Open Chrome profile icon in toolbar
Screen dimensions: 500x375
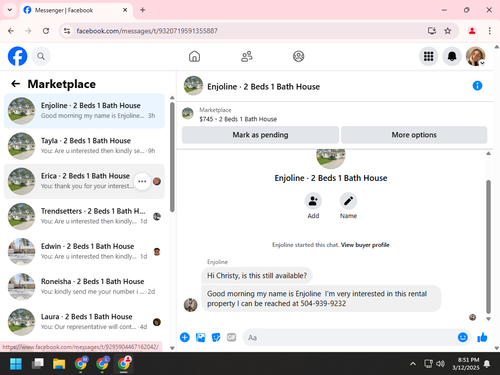click(472, 31)
